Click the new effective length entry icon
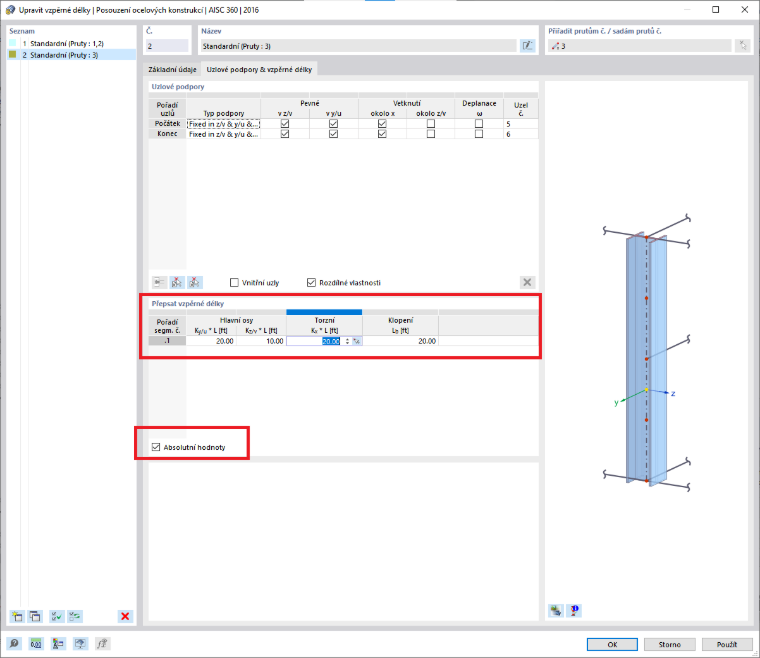The height and width of the screenshot is (658, 760). pyautogui.click(x=17, y=616)
